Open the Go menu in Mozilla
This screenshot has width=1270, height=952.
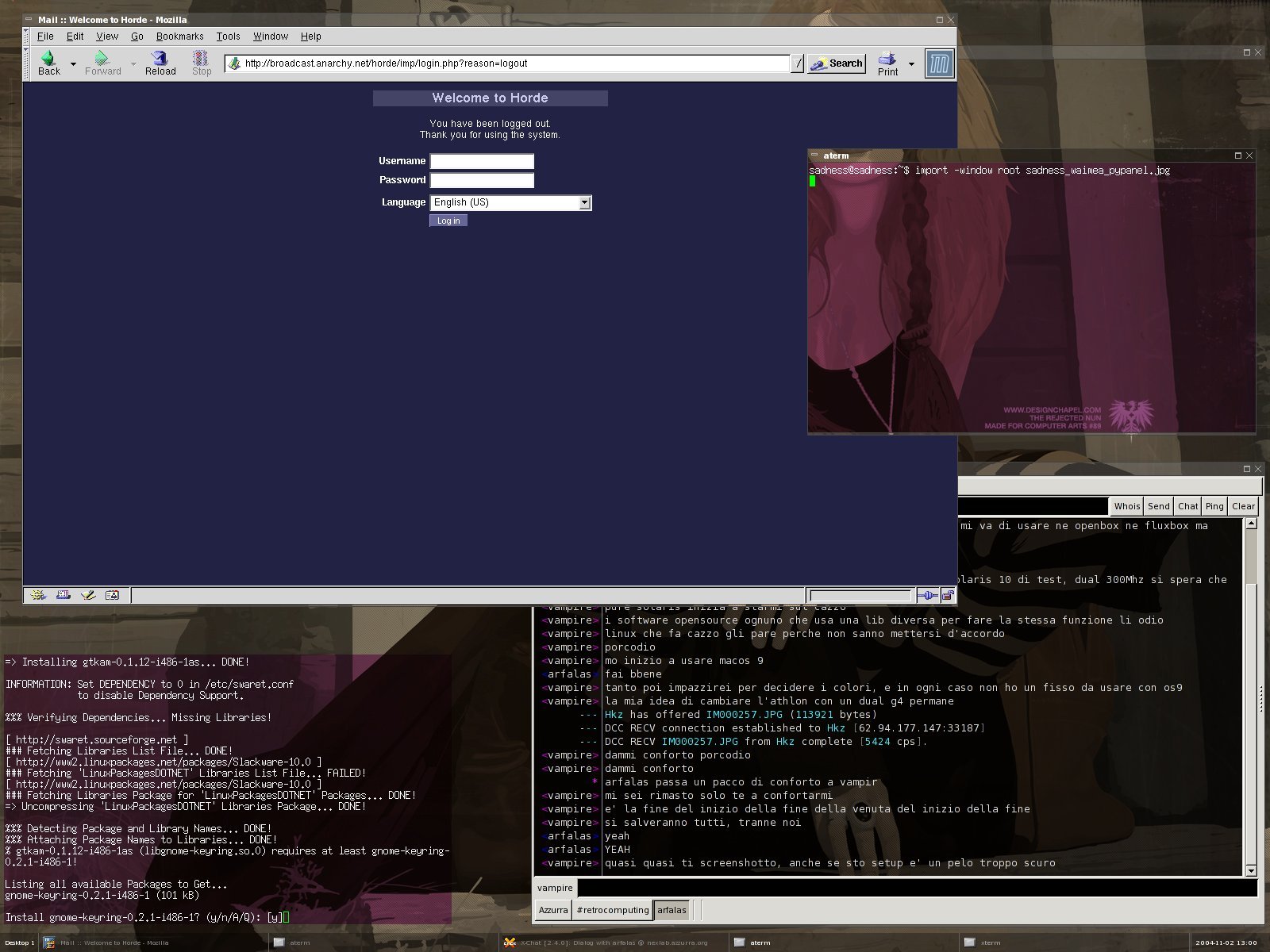click(x=137, y=36)
